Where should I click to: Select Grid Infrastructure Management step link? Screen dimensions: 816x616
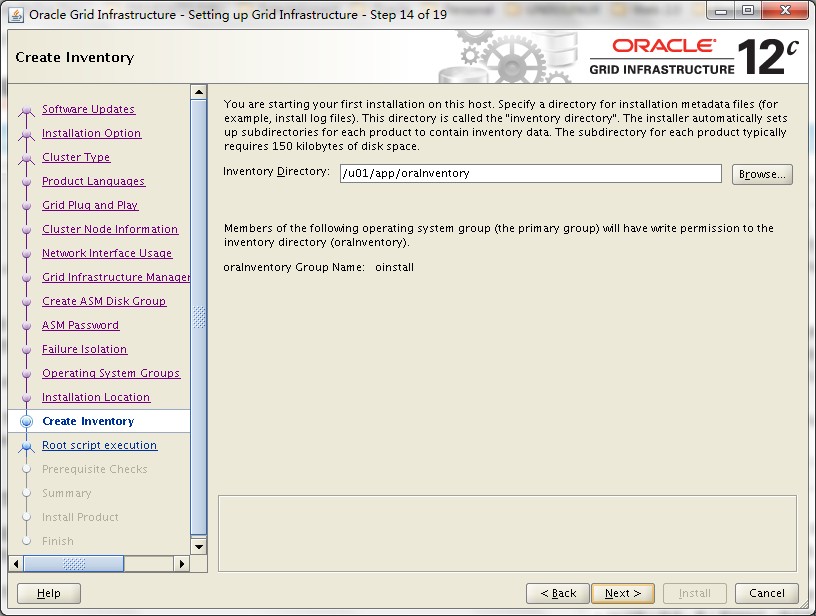(x=116, y=277)
